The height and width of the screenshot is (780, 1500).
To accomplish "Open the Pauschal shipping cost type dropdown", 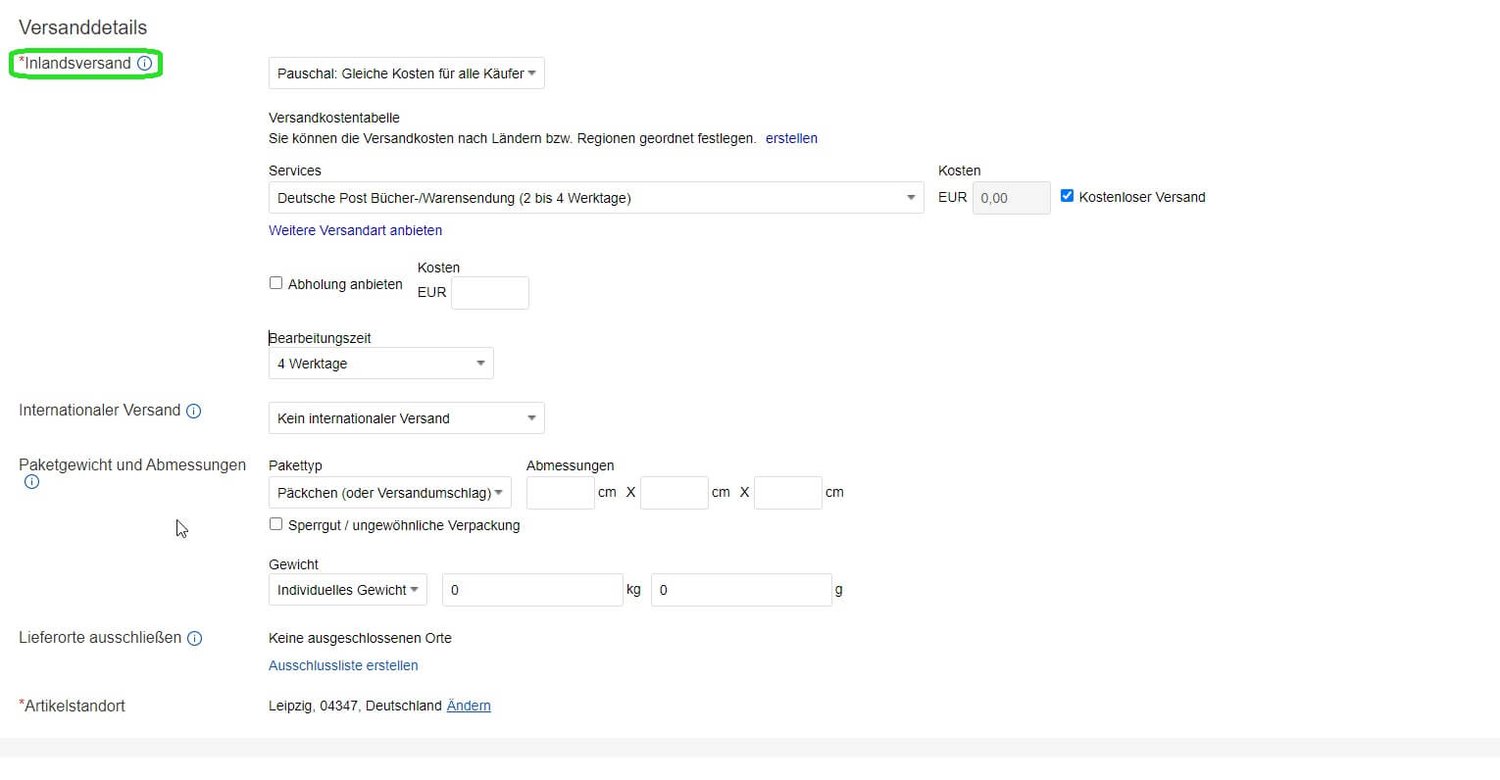I will pyautogui.click(x=407, y=73).
